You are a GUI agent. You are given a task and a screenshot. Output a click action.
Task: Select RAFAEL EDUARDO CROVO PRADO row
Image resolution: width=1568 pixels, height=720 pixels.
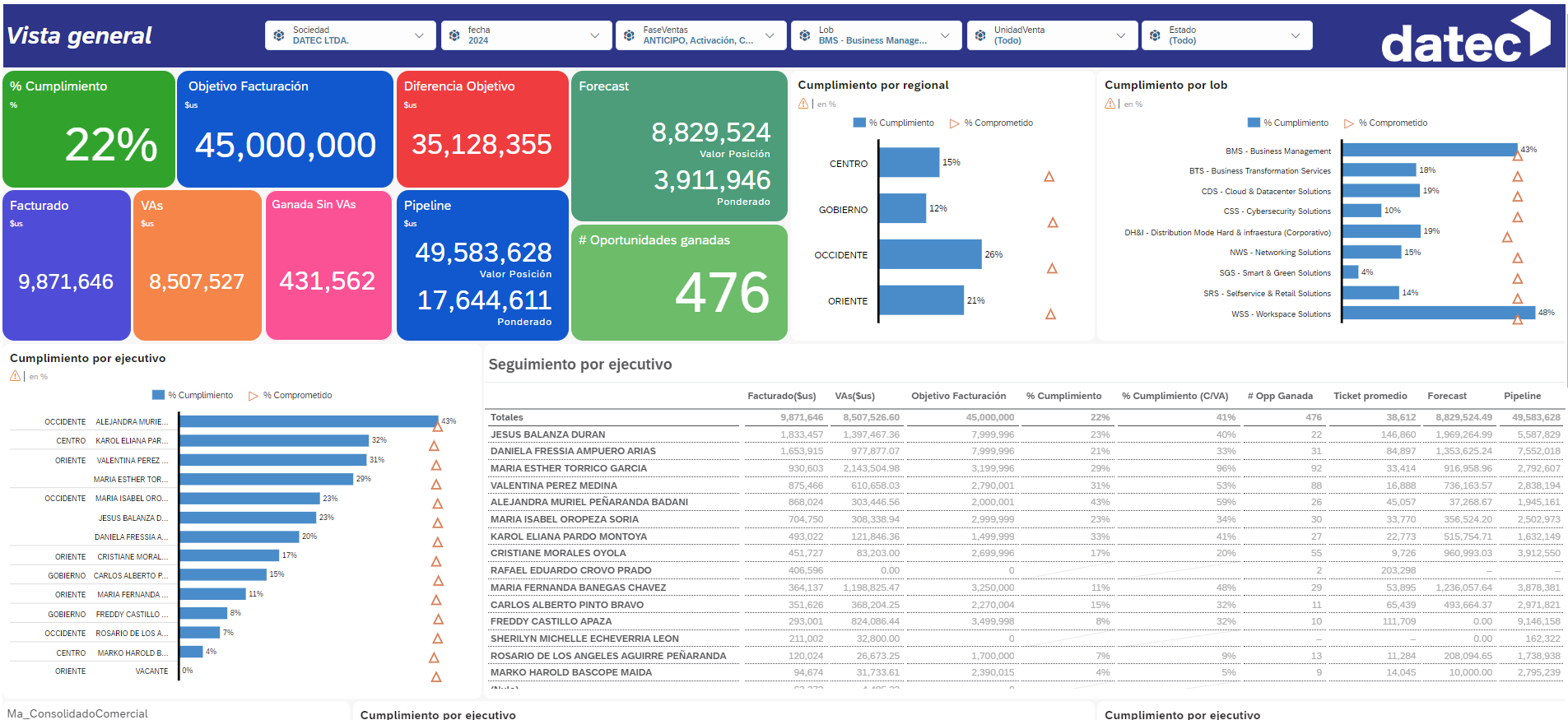(1025, 570)
